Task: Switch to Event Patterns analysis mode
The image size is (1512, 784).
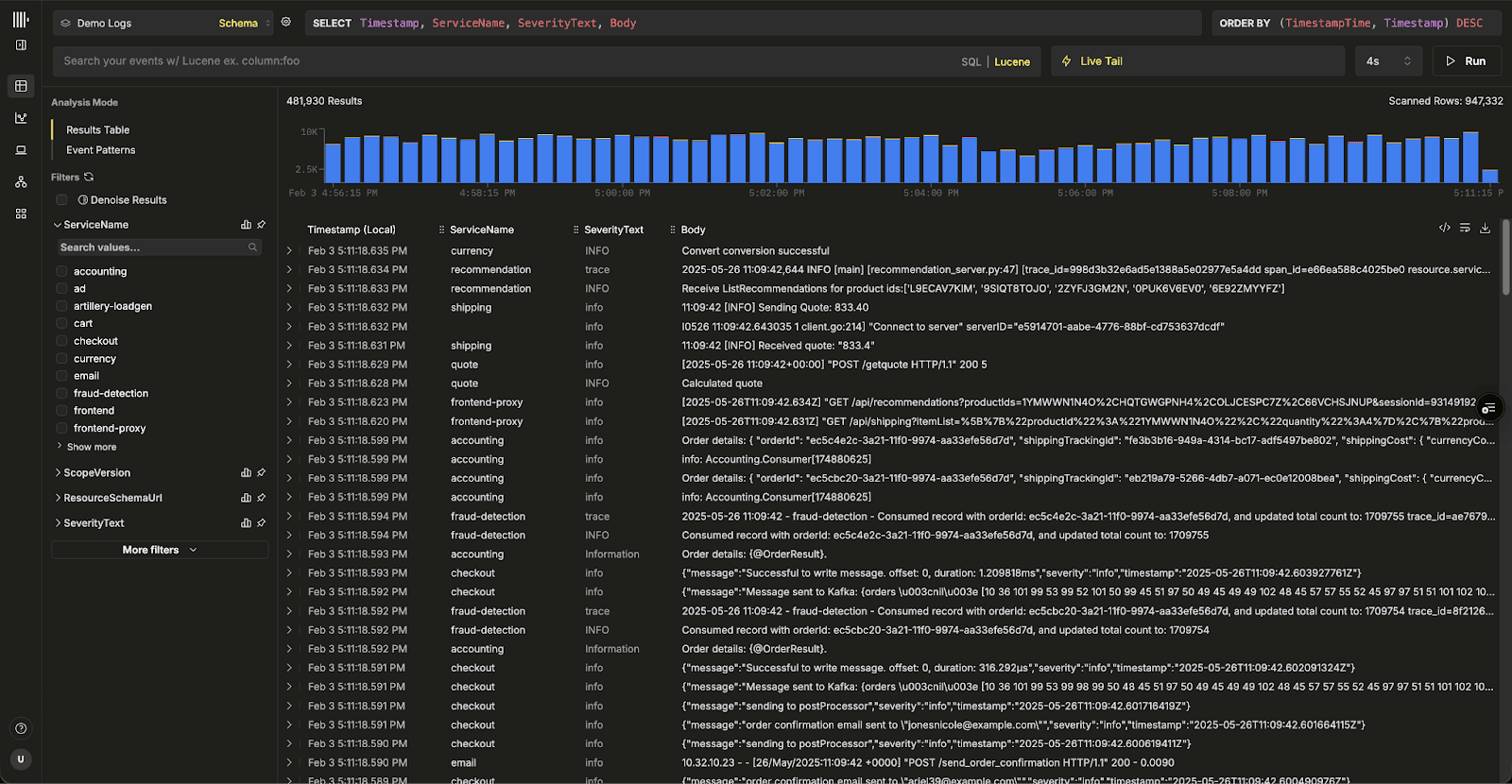Action: (100, 150)
